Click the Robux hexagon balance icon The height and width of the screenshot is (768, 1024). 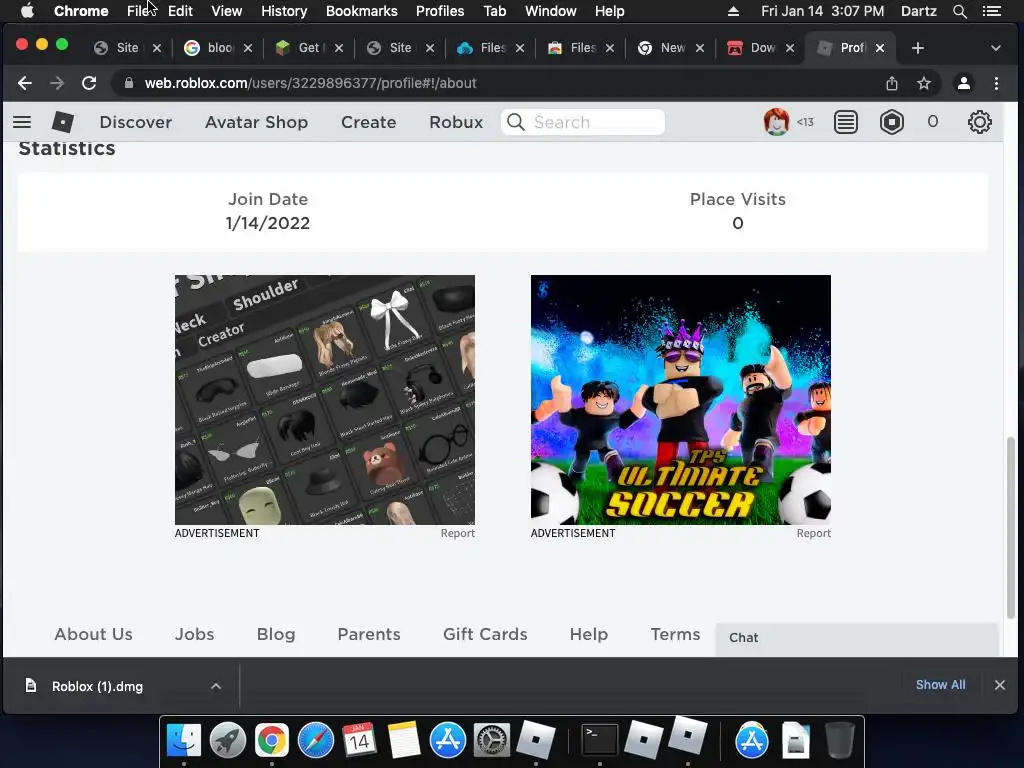pos(891,122)
